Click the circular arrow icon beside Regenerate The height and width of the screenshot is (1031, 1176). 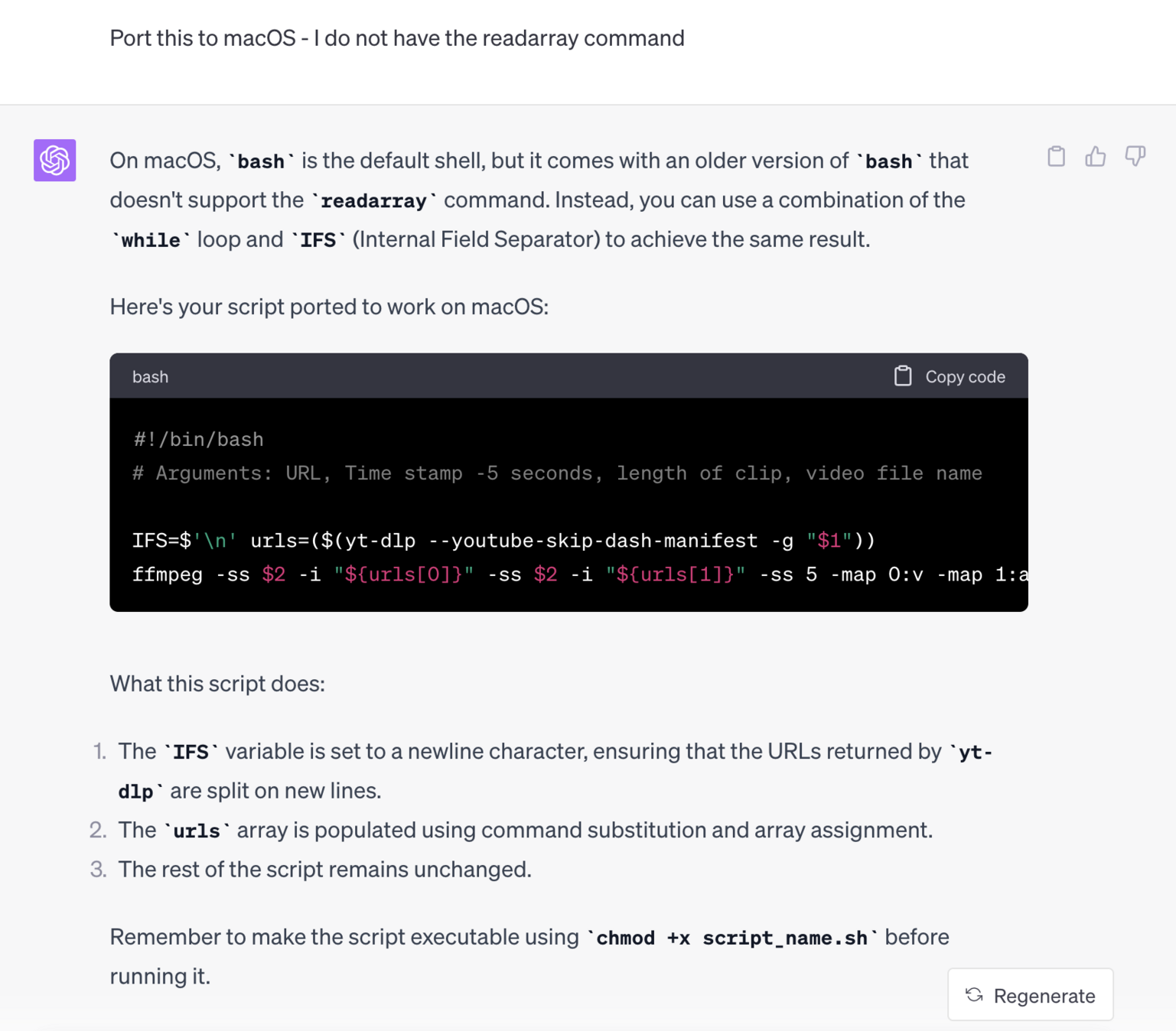click(x=974, y=995)
